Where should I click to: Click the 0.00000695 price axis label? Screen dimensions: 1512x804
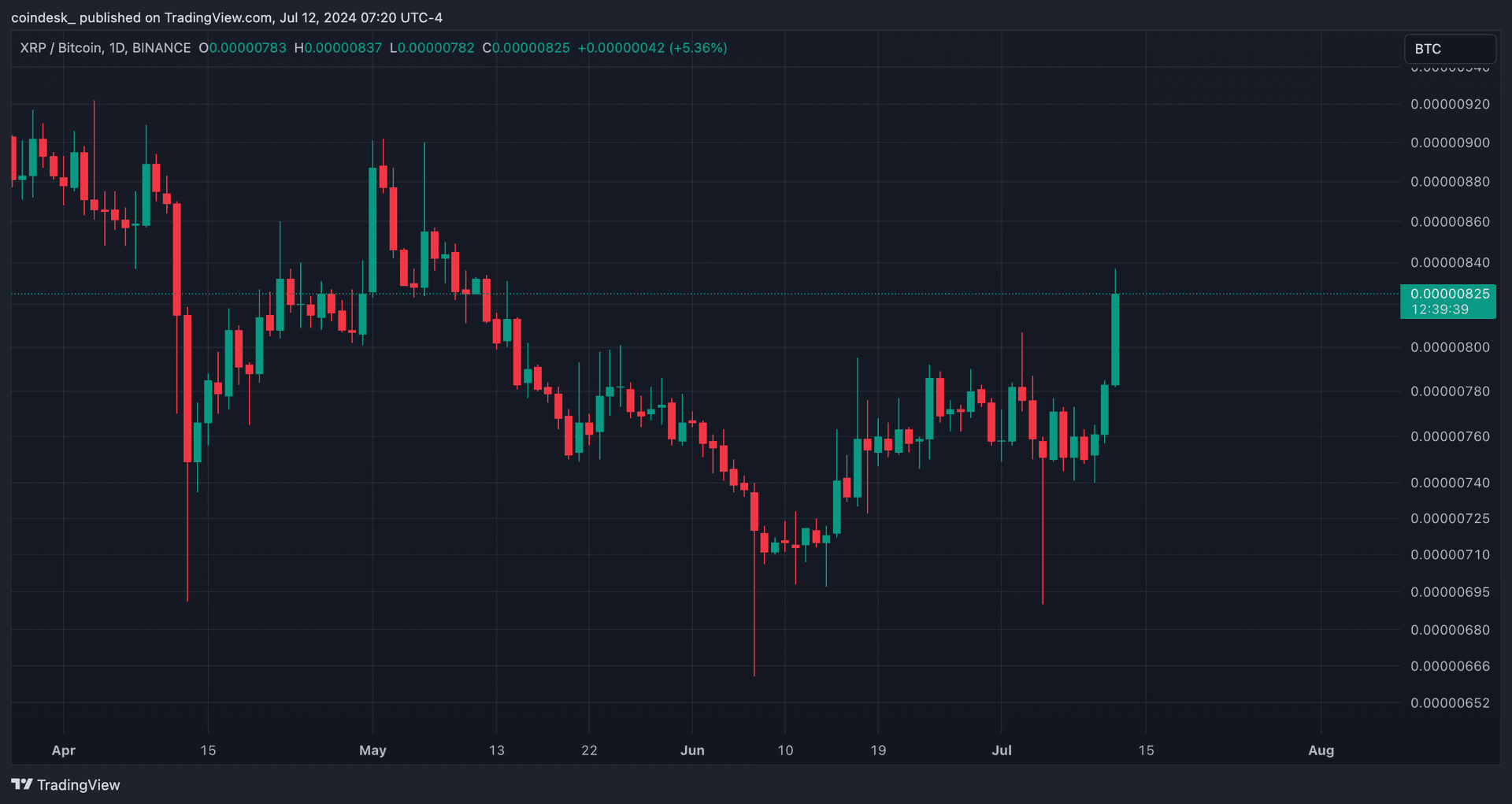tap(1450, 591)
